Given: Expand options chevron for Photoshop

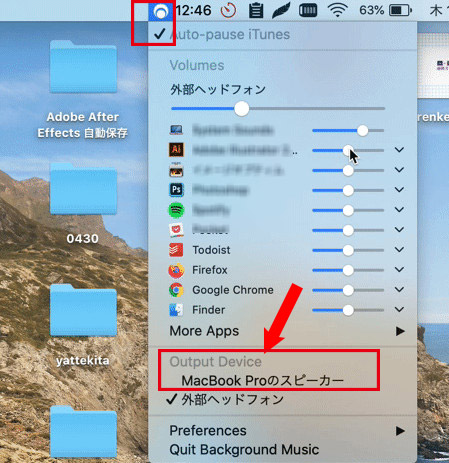Looking at the screenshot, I should [x=399, y=190].
